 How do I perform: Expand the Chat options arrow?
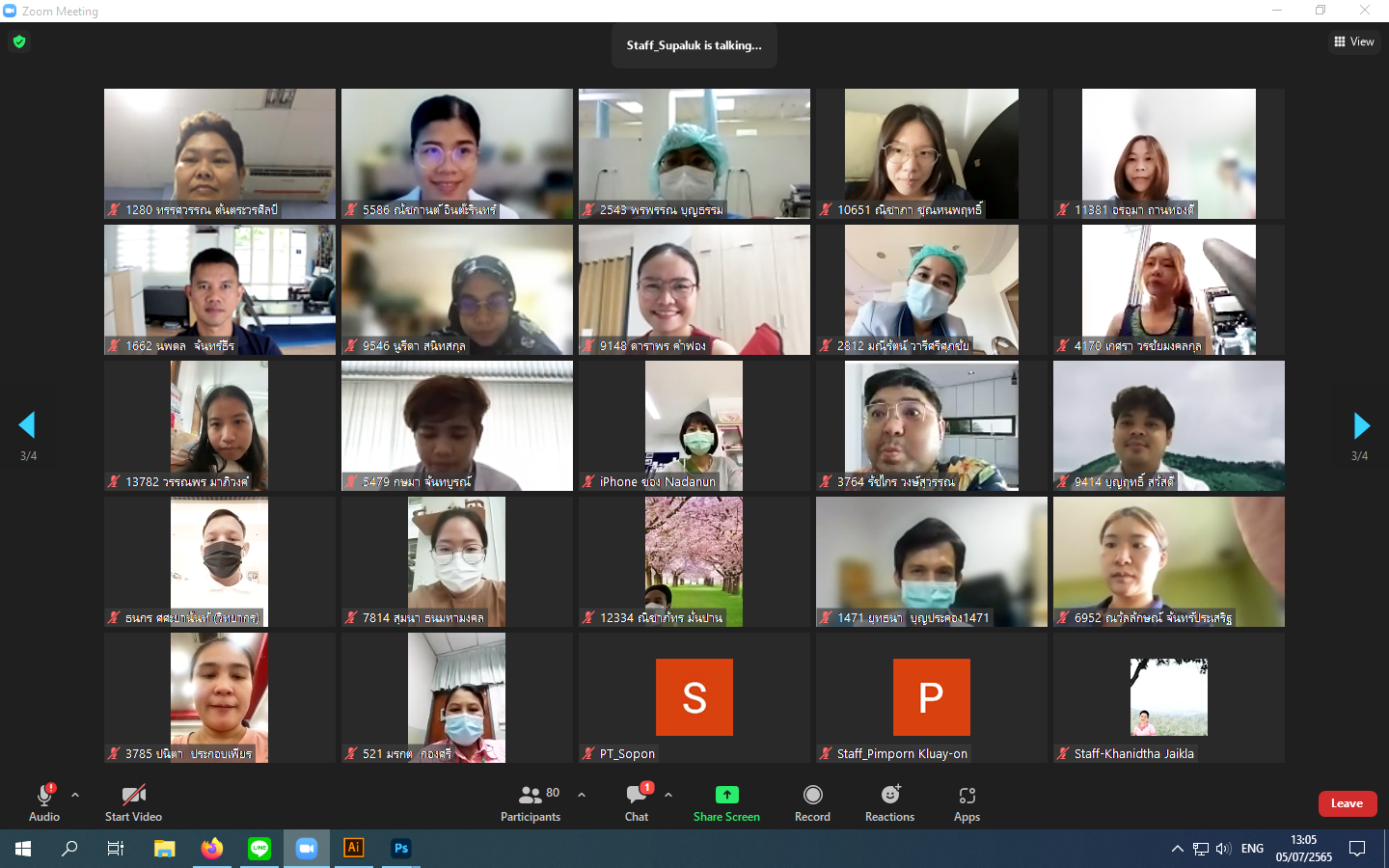point(668,795)
